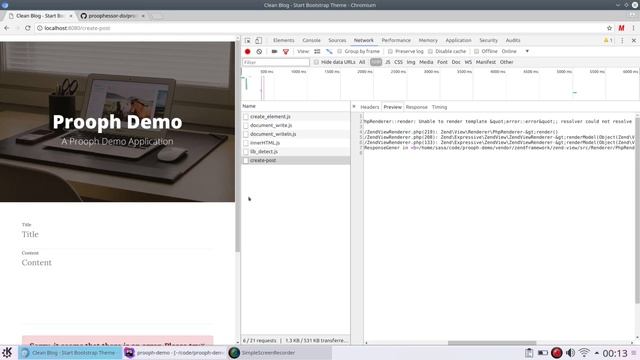Switch to prooph-demo IDE taskbar window
This screenshot has width=640, height=360.
[174, 353]
